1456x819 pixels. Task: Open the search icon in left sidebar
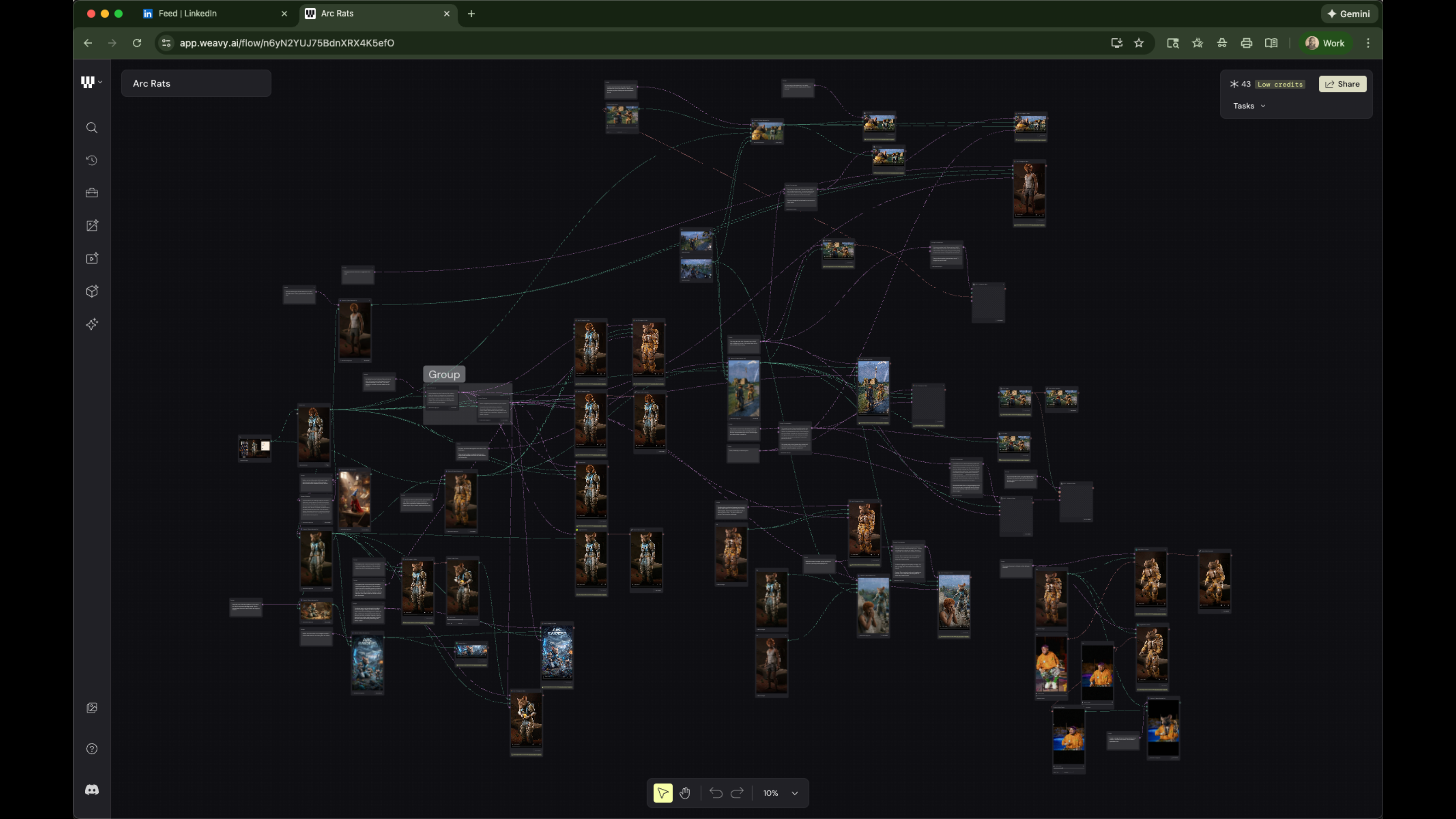[x=91, y=128]
